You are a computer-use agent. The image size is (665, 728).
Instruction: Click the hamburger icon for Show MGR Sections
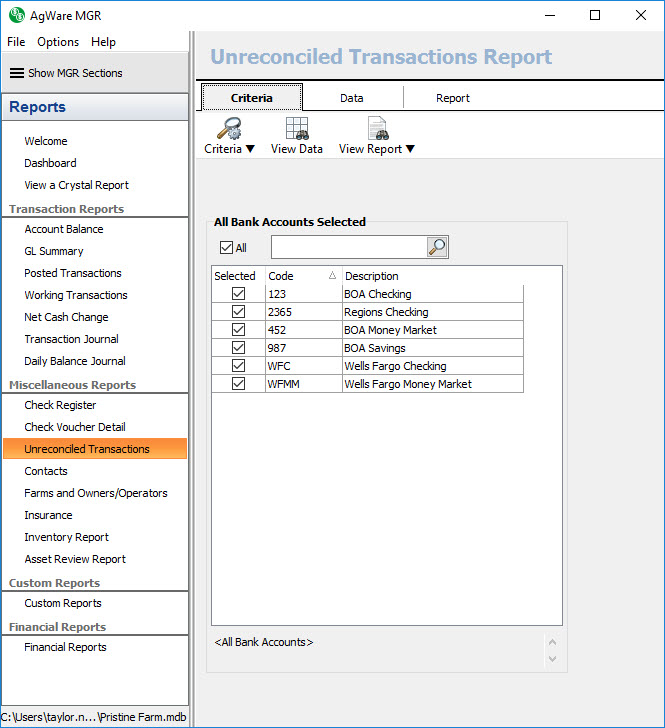tap(17, 73)
